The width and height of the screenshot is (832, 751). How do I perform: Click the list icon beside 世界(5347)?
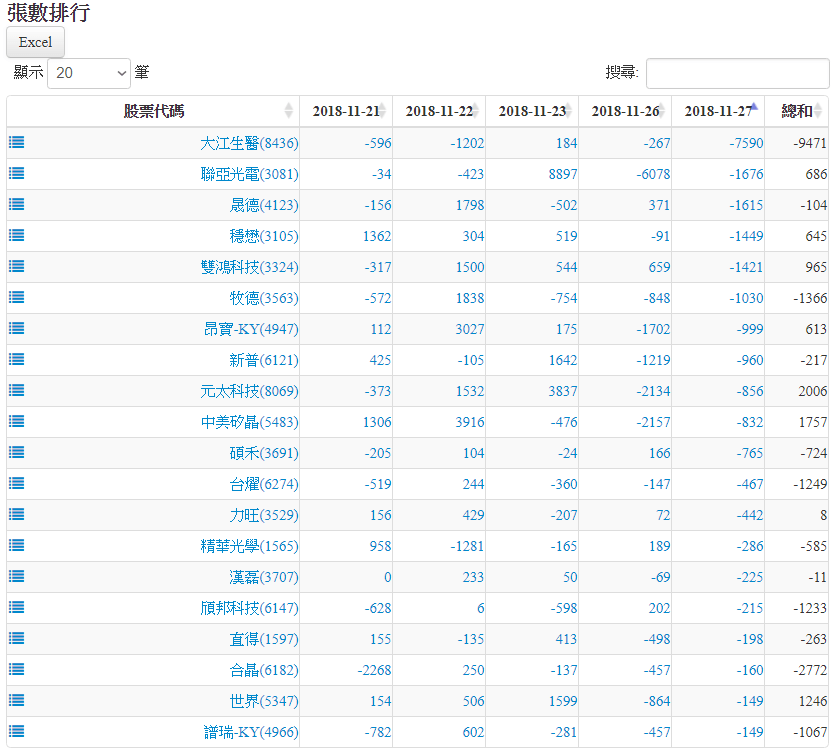[16, 701]
